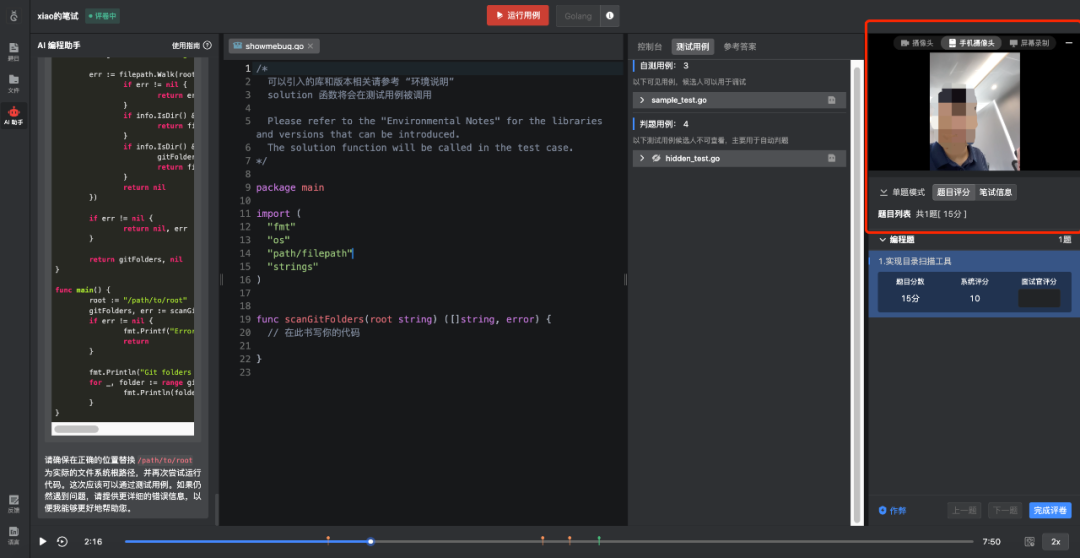Image resolution: width=1080 pixels, height=558 pixels.
Task: Open the 文件 files panel in the sidebar
Action: [x=14, y=83]
